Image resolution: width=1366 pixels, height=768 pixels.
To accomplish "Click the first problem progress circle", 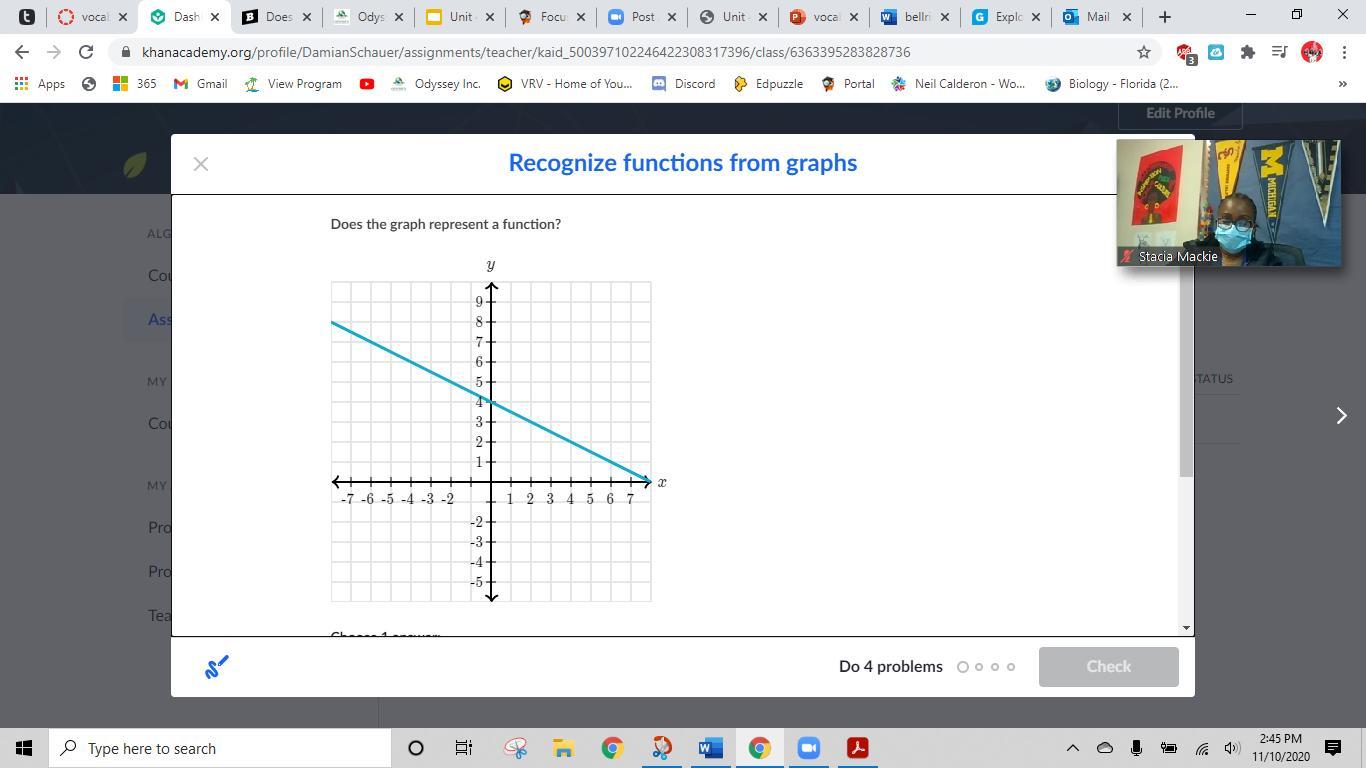I will coord(963,667).
